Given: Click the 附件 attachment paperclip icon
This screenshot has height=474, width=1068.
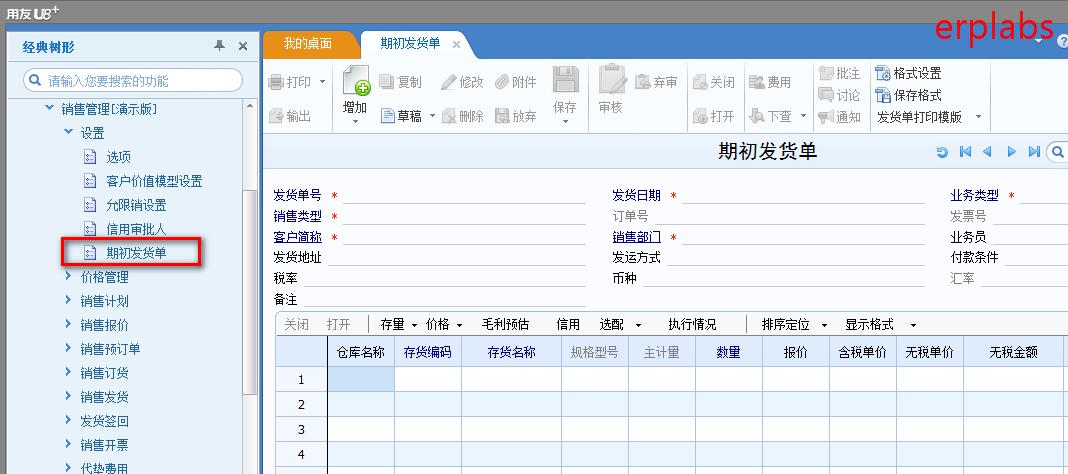Looking at the screenshot, I should pos(502,82).
